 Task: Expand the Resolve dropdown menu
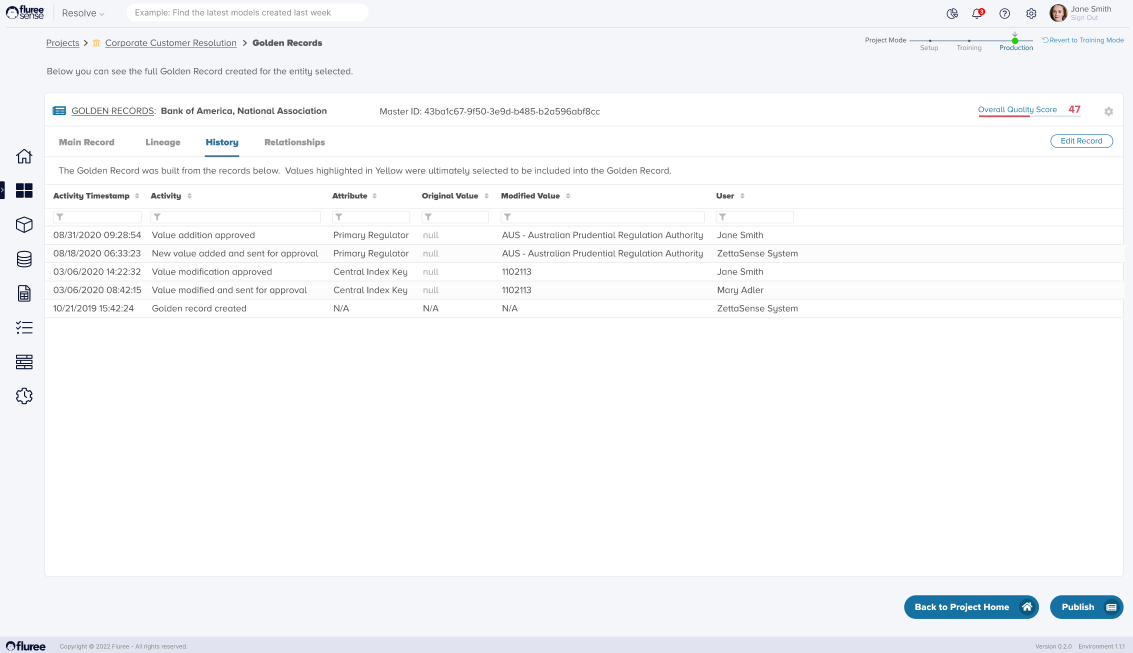click(x=83, y=13)
